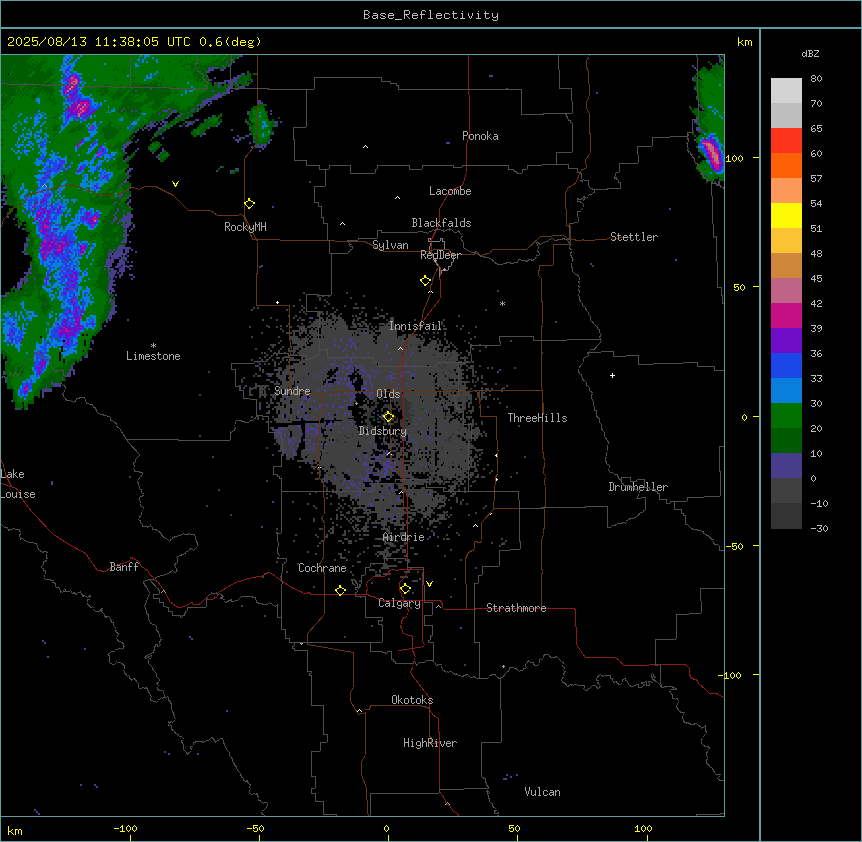The width and height of the screenshot is (862, 842).
Task: Click the purple 39 dBZ legend swatch
Action: pyautogui.click(x=786, y=341)
